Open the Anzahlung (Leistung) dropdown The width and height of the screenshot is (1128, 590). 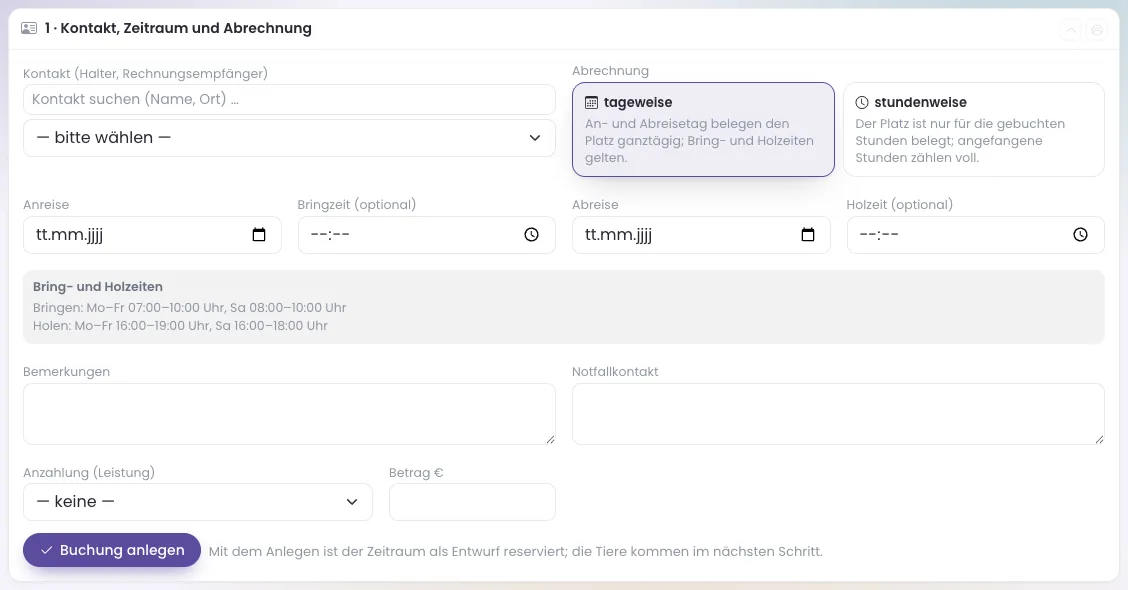click(198, 502)
